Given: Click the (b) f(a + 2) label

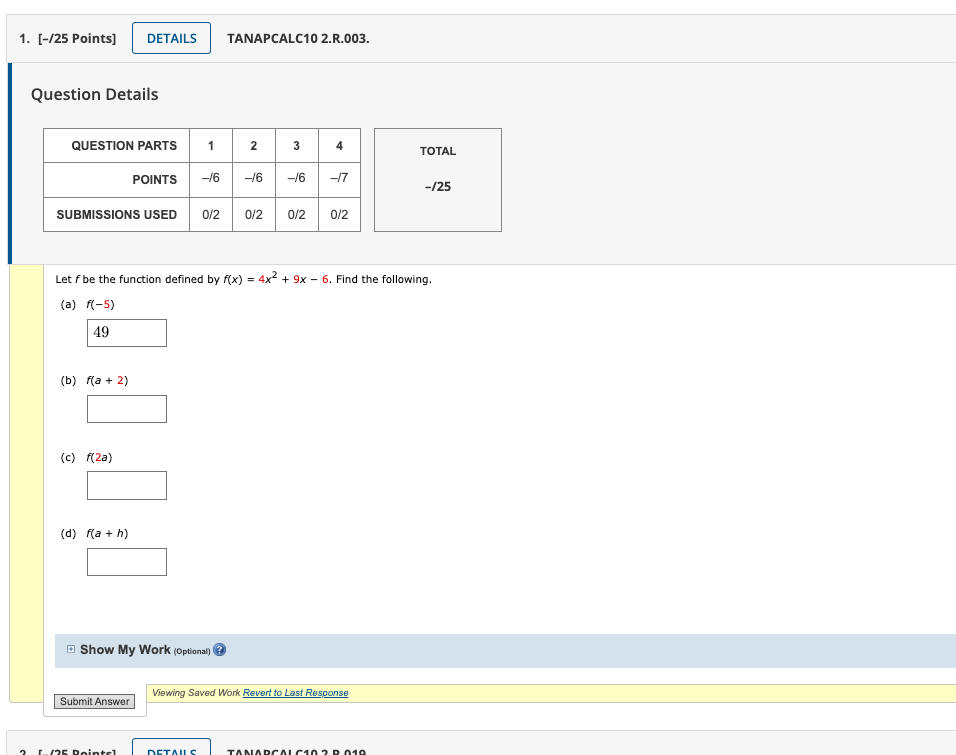Looking at the screenshot, I should [x=94, y=381].
